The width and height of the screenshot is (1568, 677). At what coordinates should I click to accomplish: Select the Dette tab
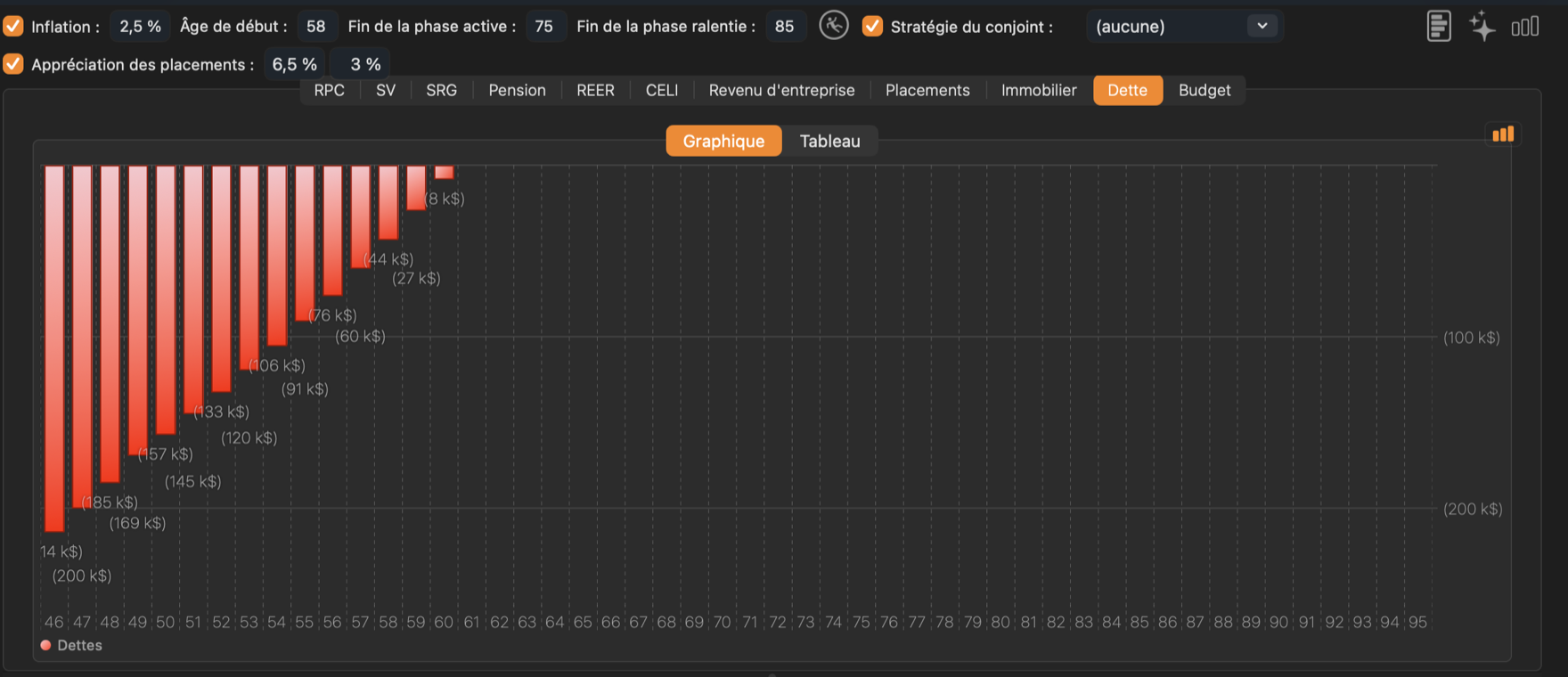(x=1128, y=90)
